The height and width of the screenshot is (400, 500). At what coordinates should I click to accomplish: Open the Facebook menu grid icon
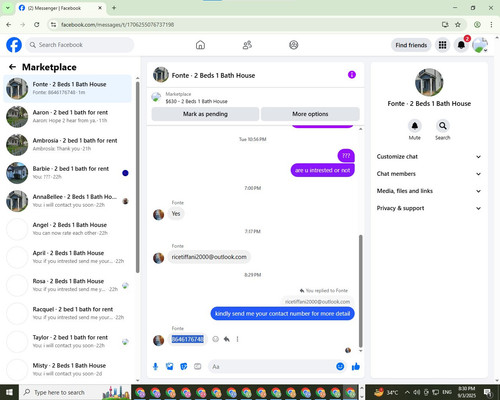pos(442,45)
